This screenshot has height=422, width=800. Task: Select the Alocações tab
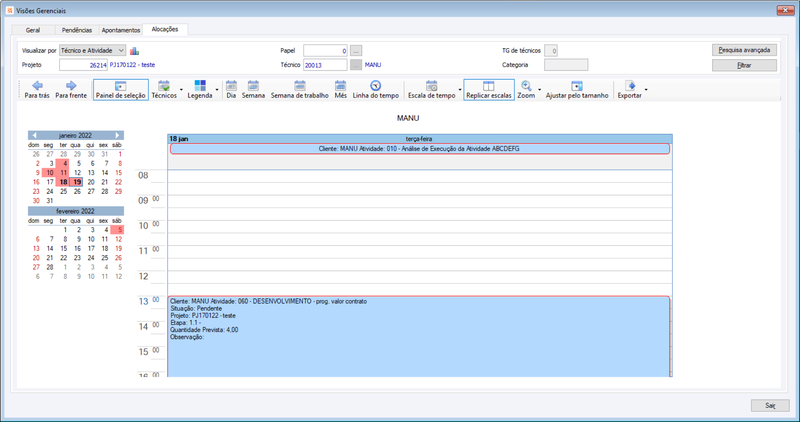pyautogui.click(x=165, y=29)
